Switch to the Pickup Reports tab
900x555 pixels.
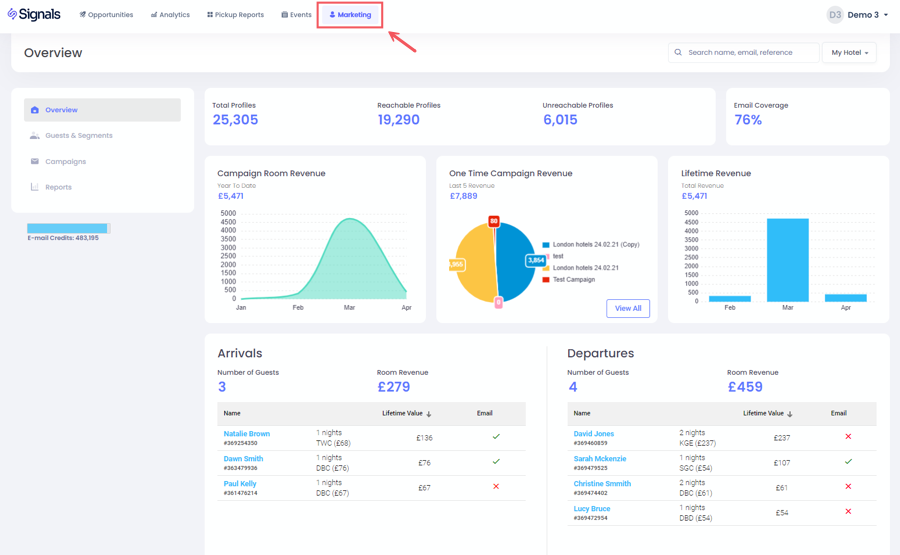235,15
